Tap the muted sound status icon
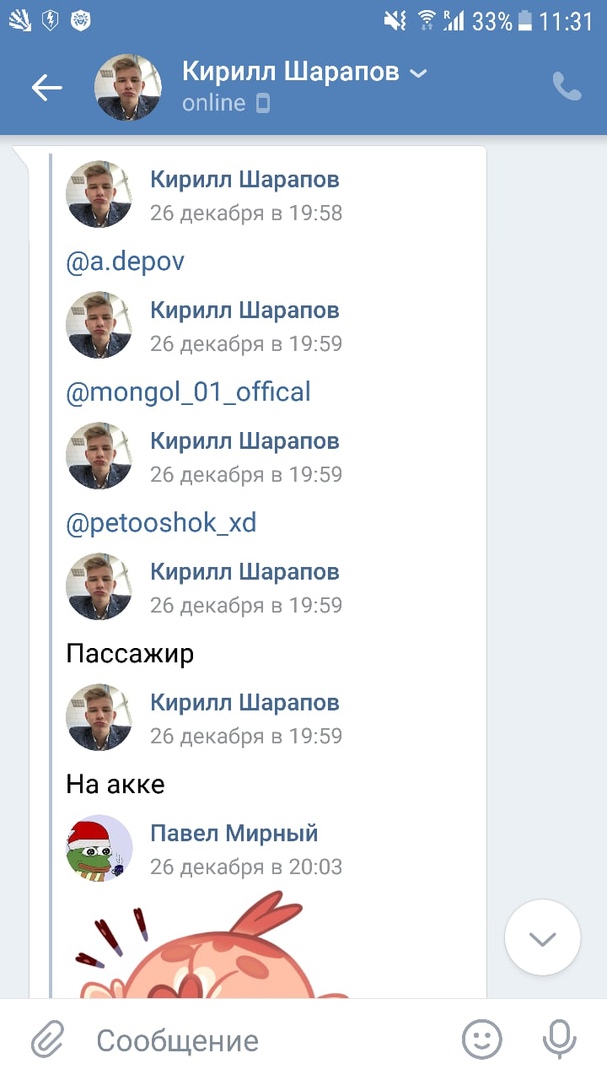The image size is (607, 1080). point(396,21)
